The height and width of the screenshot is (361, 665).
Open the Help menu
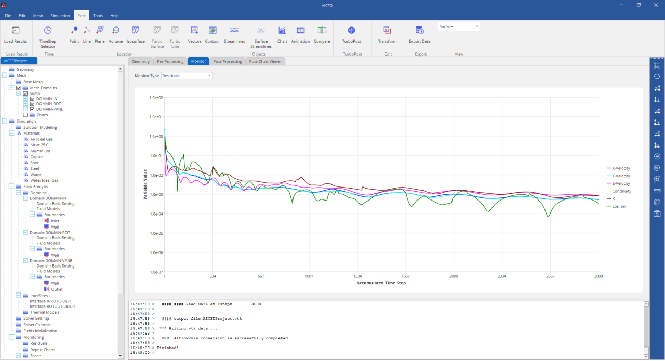pyautogui.click(x=114, y=16)
